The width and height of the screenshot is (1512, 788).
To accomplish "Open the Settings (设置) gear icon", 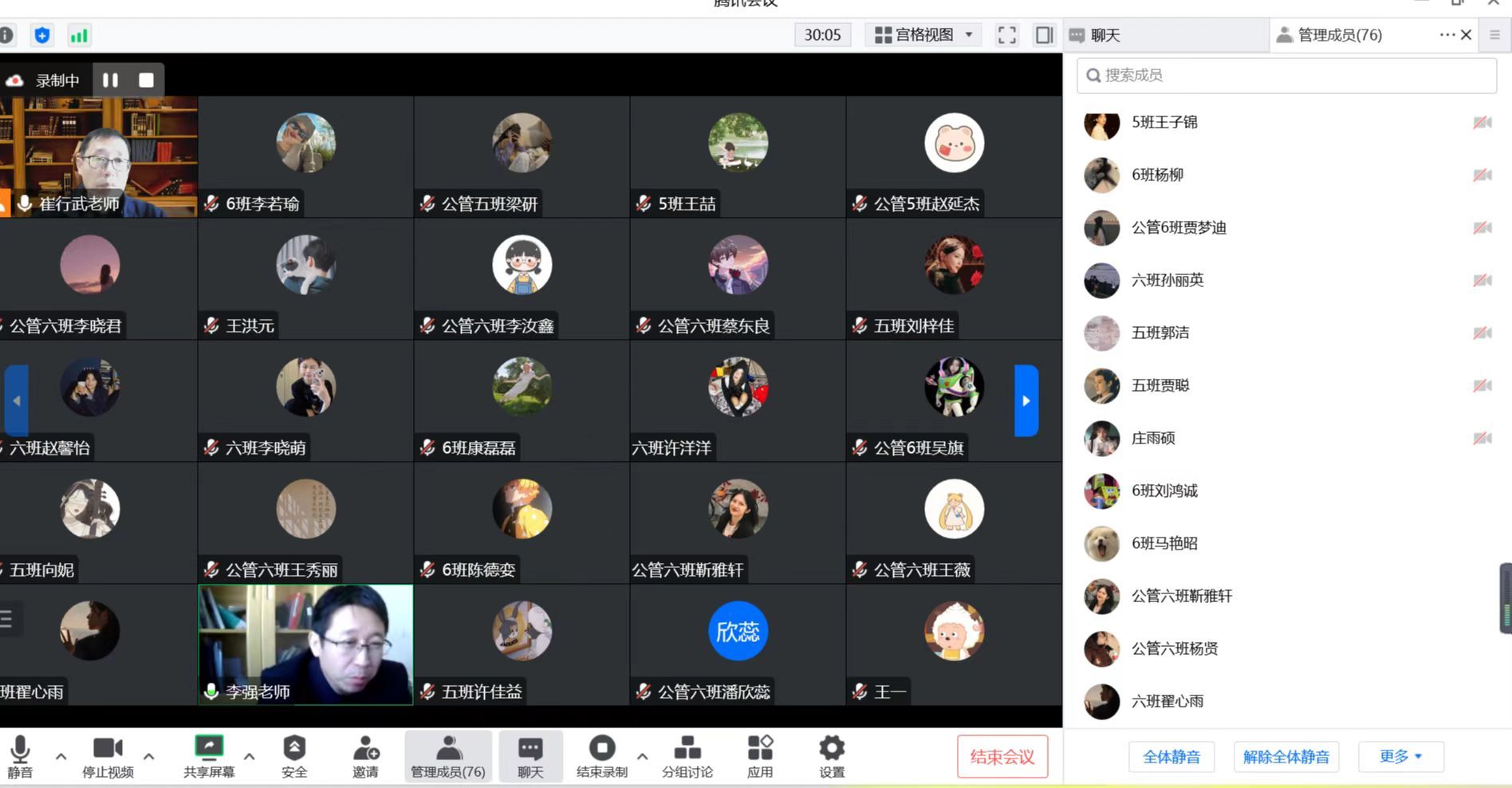I will (831, 756).
